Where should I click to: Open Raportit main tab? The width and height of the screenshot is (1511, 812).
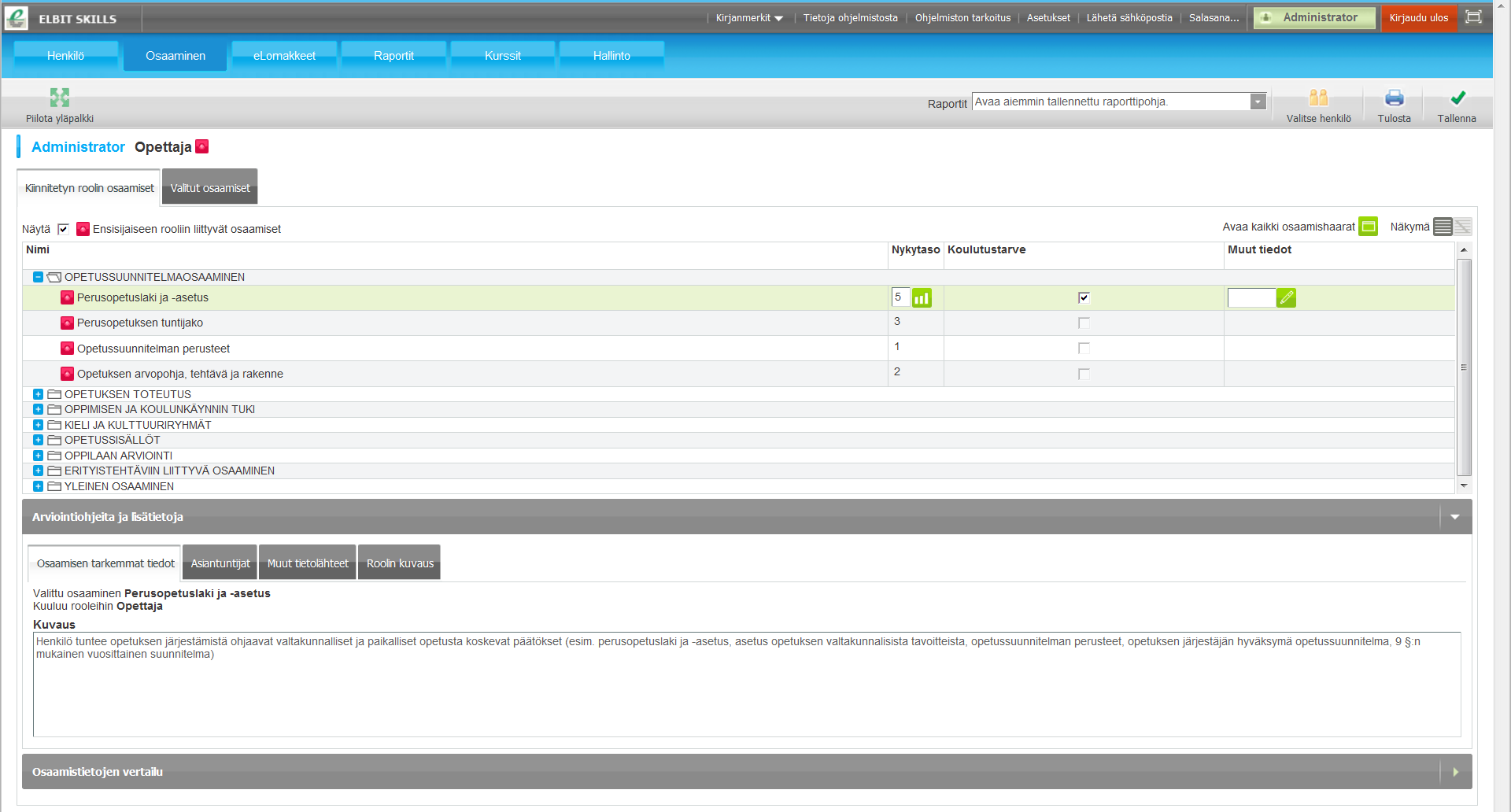click(393, 56)
